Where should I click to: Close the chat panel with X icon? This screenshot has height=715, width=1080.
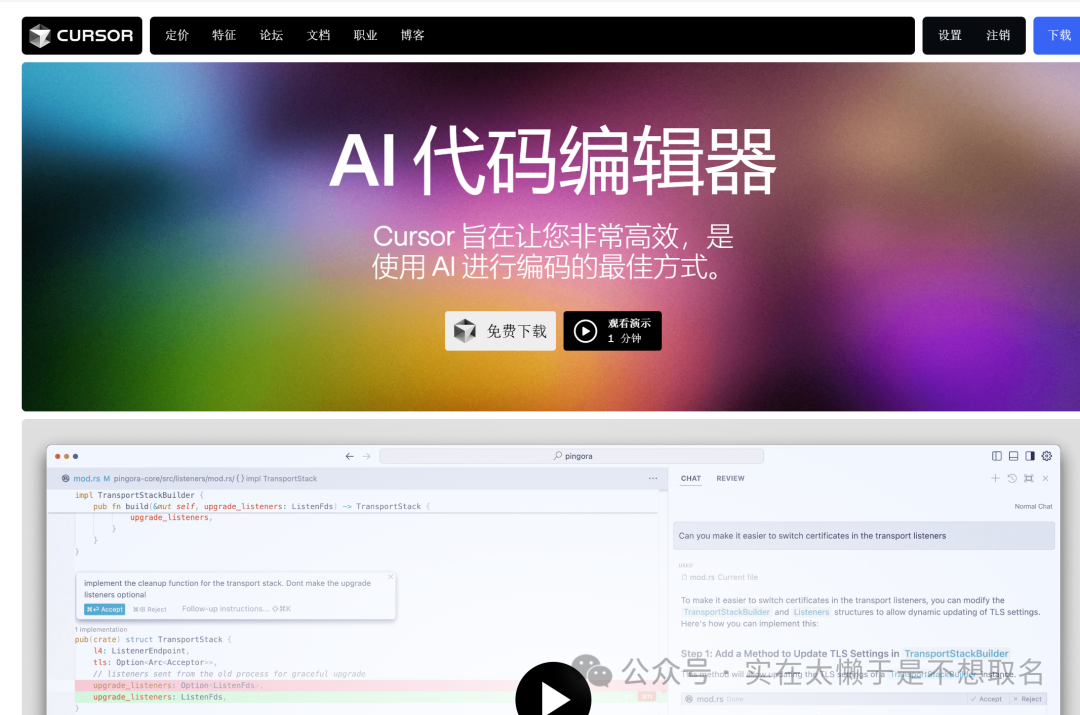1046,478
